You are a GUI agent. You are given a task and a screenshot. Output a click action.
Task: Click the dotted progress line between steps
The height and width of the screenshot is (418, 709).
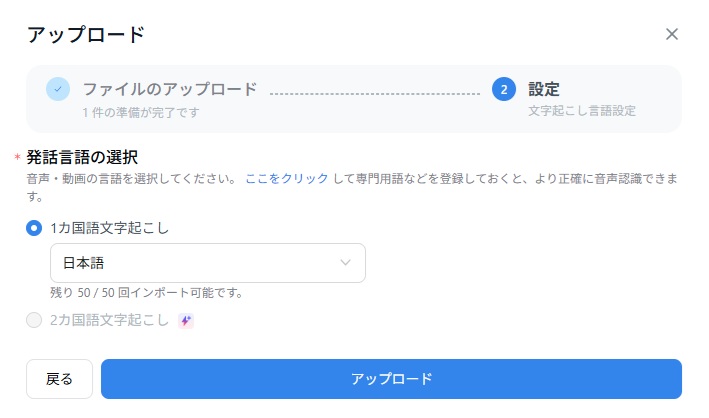374,92
